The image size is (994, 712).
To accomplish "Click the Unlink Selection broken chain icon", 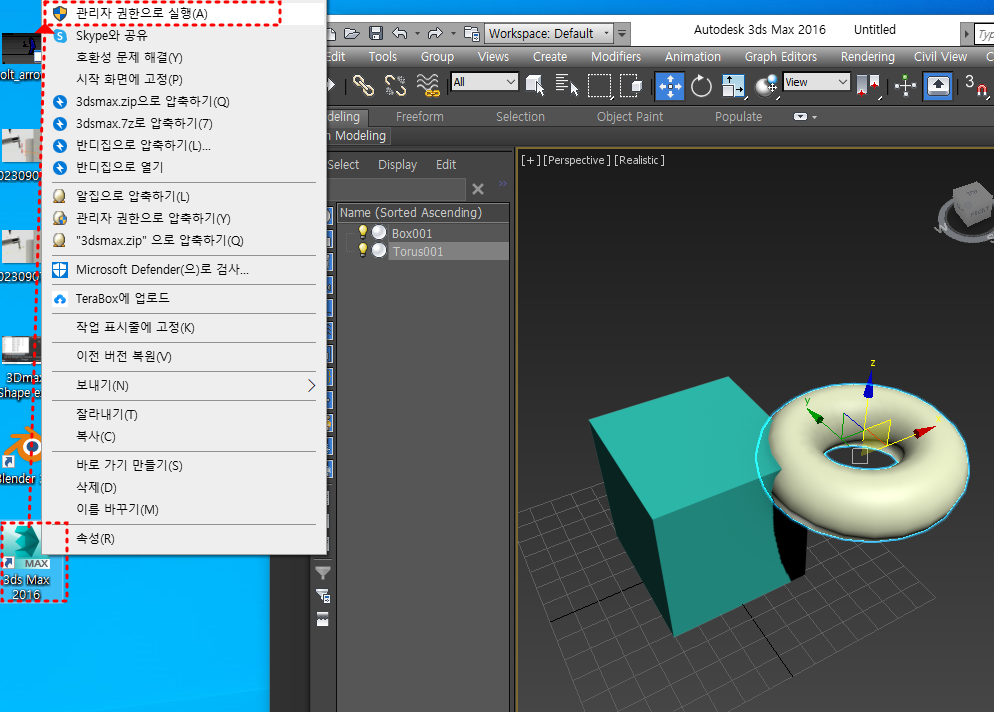I will tap(396, 85).
